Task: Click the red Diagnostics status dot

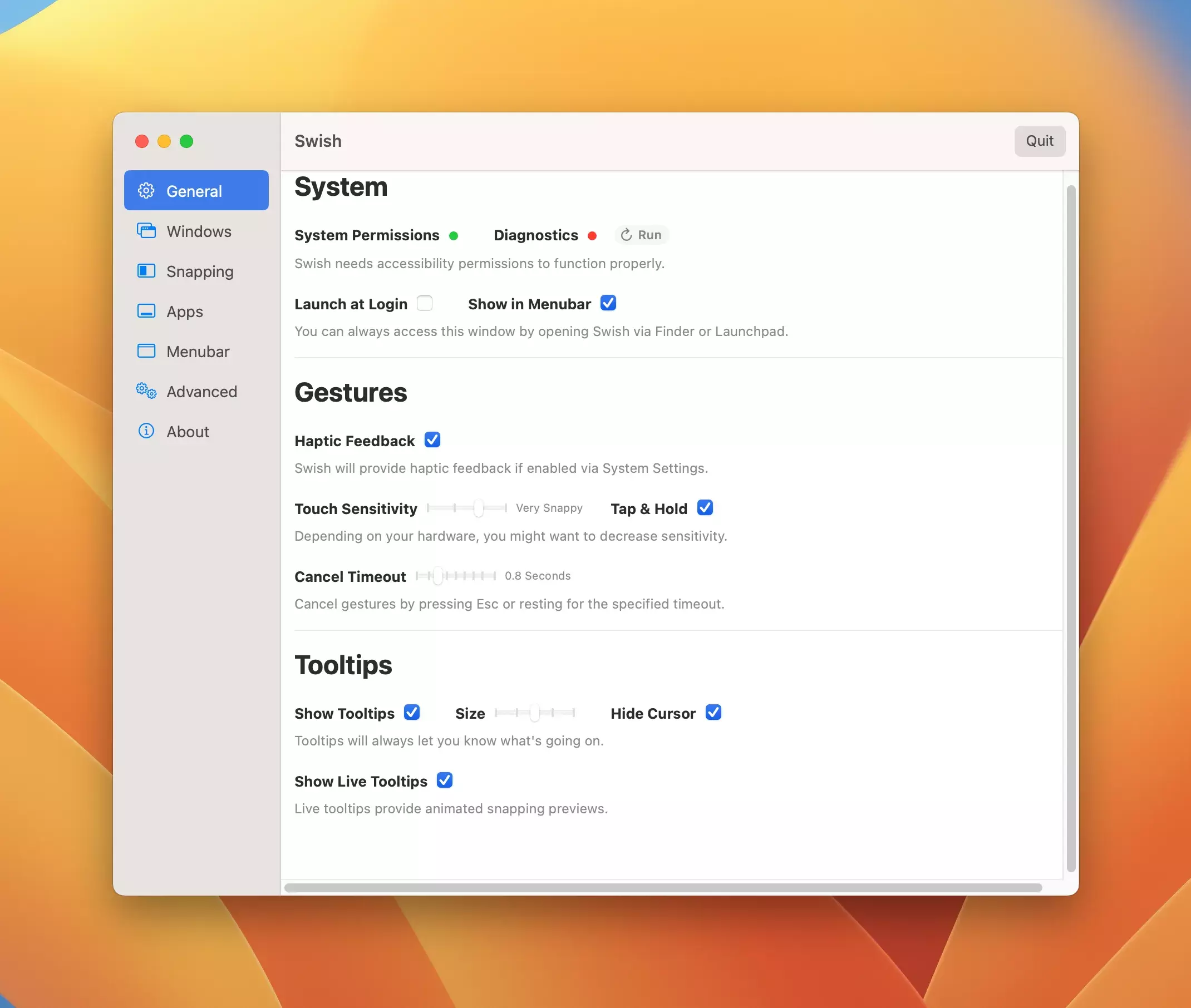Action: coord(592,235)
